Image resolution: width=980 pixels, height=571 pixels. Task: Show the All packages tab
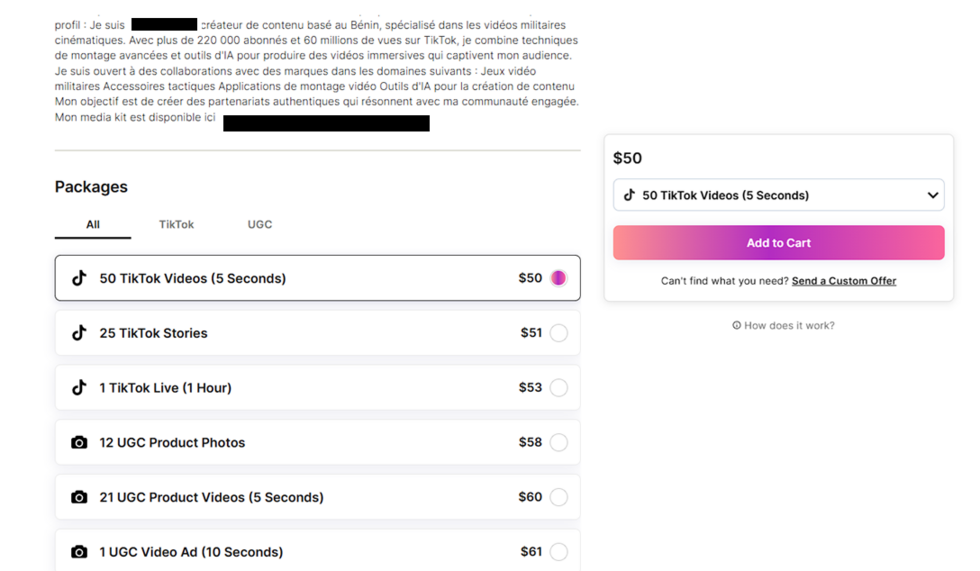(x=93, y=224)
